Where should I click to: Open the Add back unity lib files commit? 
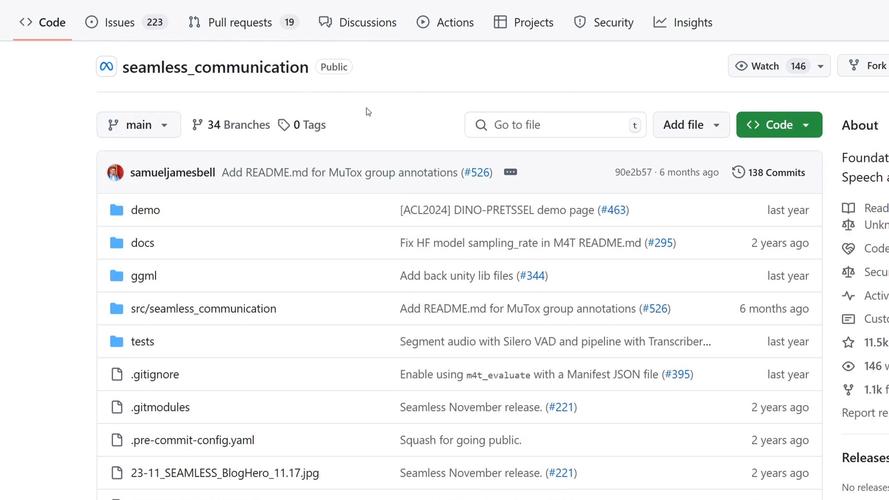tap(456, 276)
